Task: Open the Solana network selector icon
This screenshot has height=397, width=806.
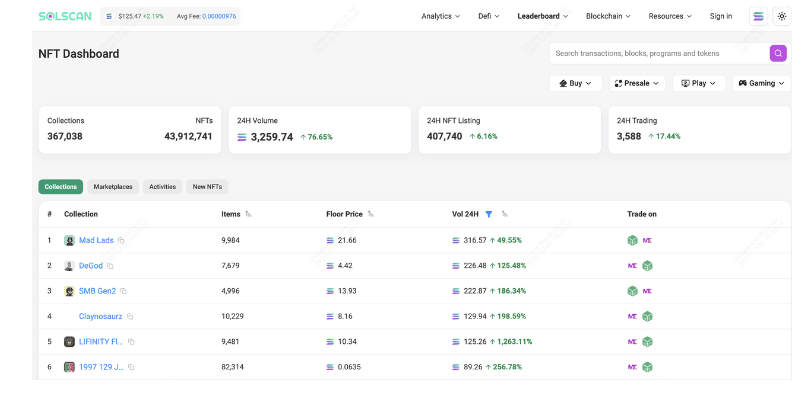Action: point(758,16)
